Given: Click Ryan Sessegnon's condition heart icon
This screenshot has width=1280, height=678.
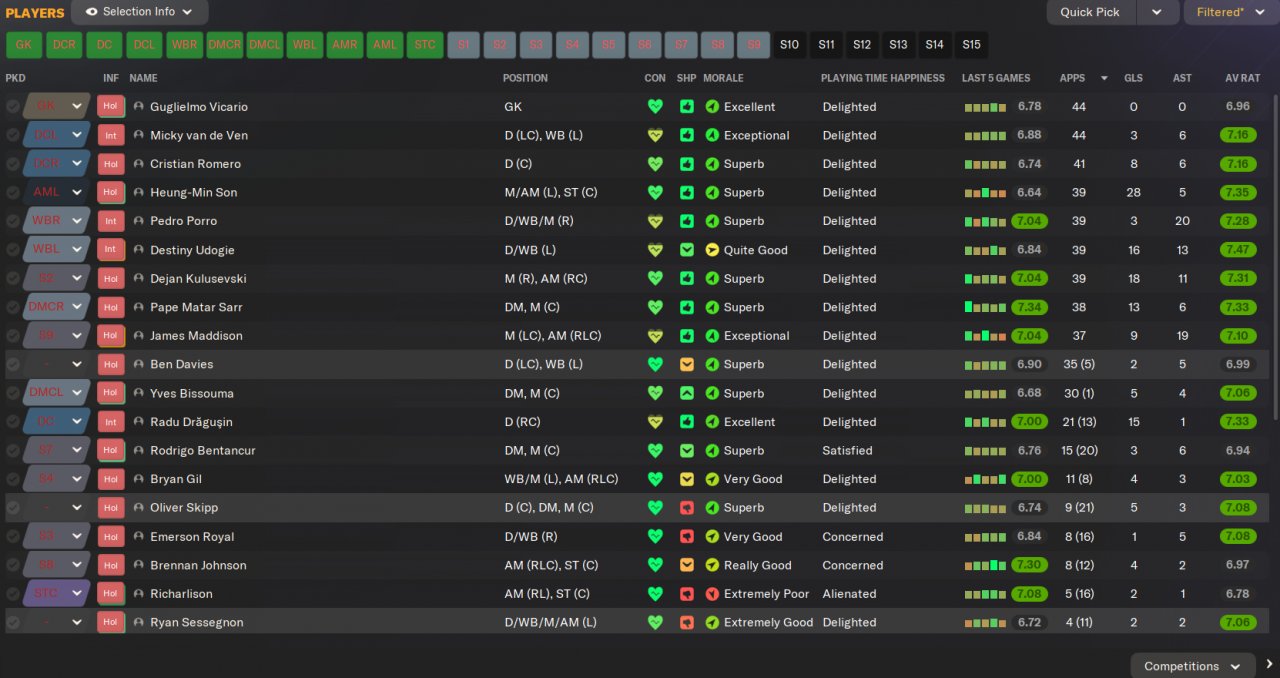Looking at the screenshot, I should coord(655,622).
